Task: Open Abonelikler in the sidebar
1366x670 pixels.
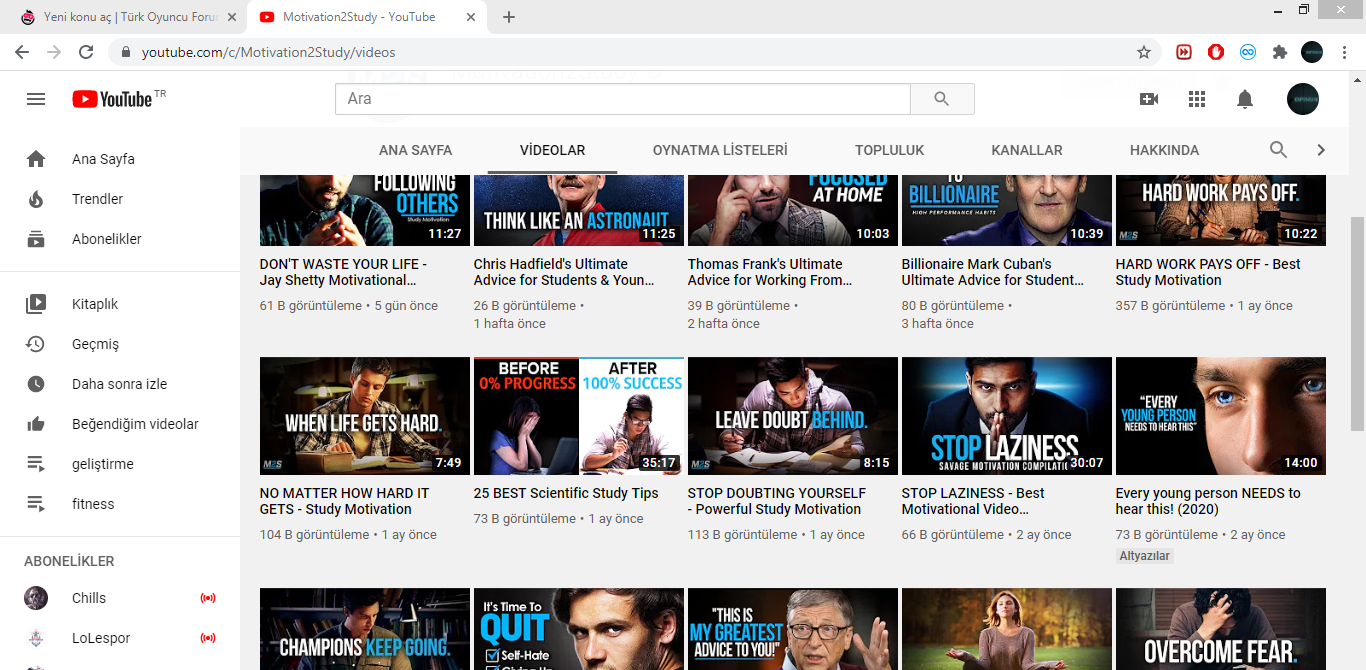Action: (x=120, y=239)
